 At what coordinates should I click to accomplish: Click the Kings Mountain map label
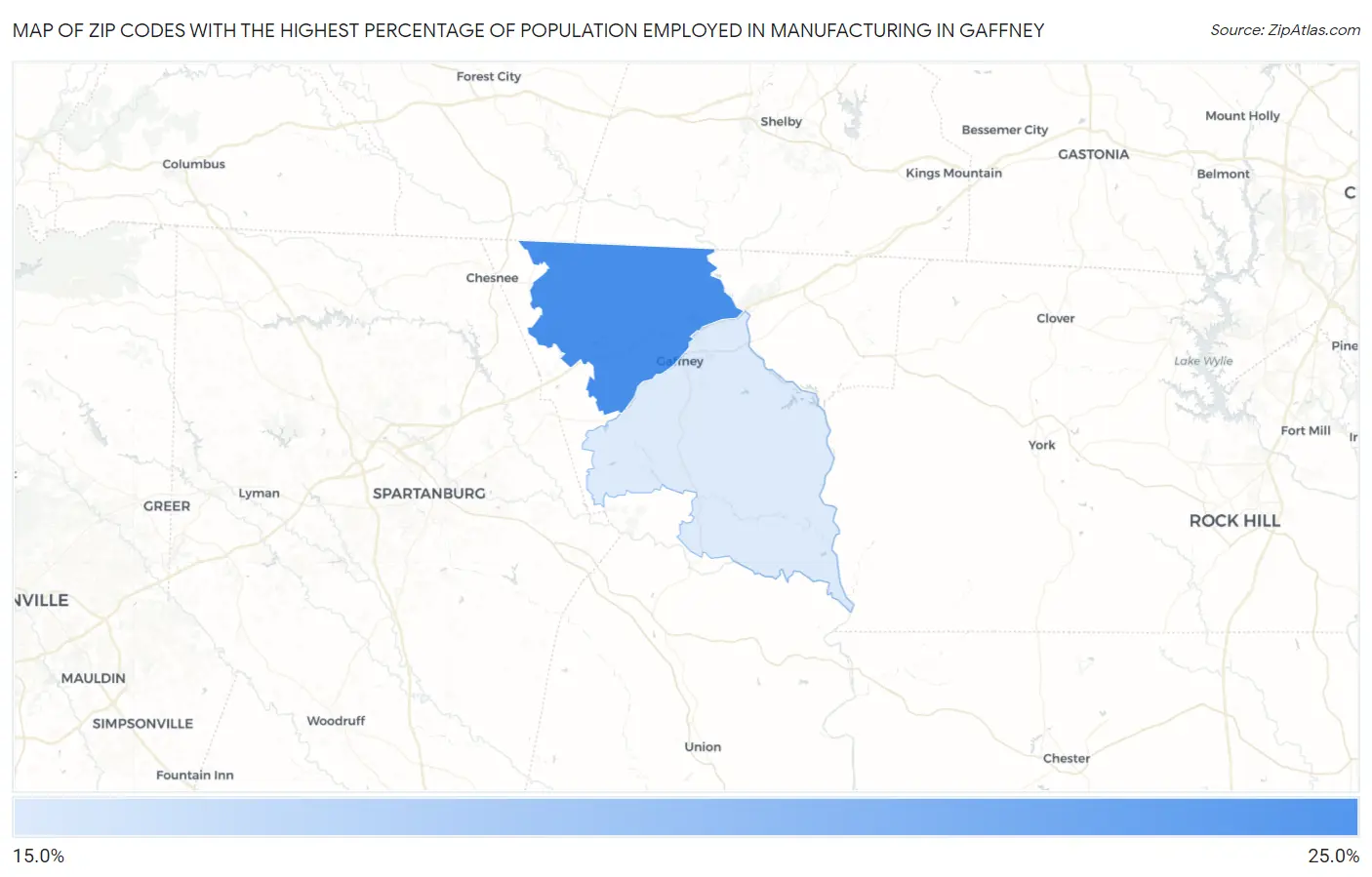[x=953, y=173]
